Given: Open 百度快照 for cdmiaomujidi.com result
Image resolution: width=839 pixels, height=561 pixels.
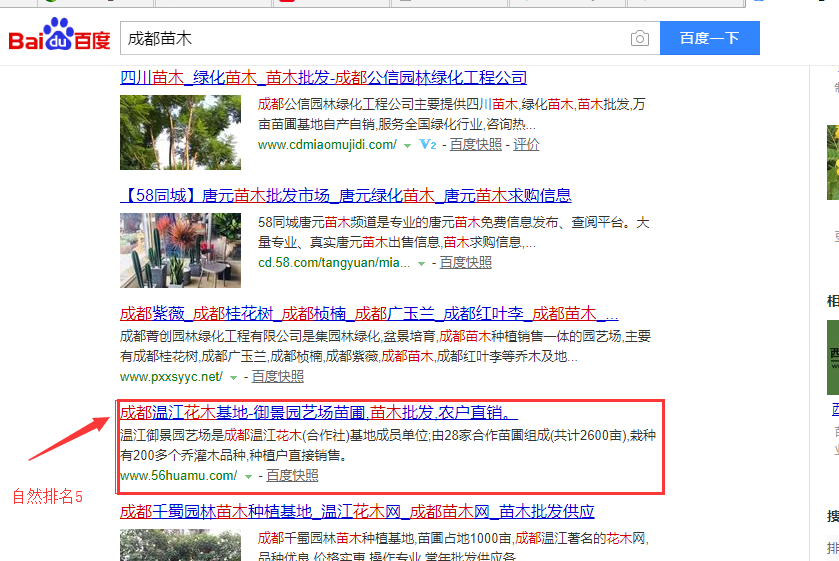Looking at the screenshot, I should click(476, 145).
